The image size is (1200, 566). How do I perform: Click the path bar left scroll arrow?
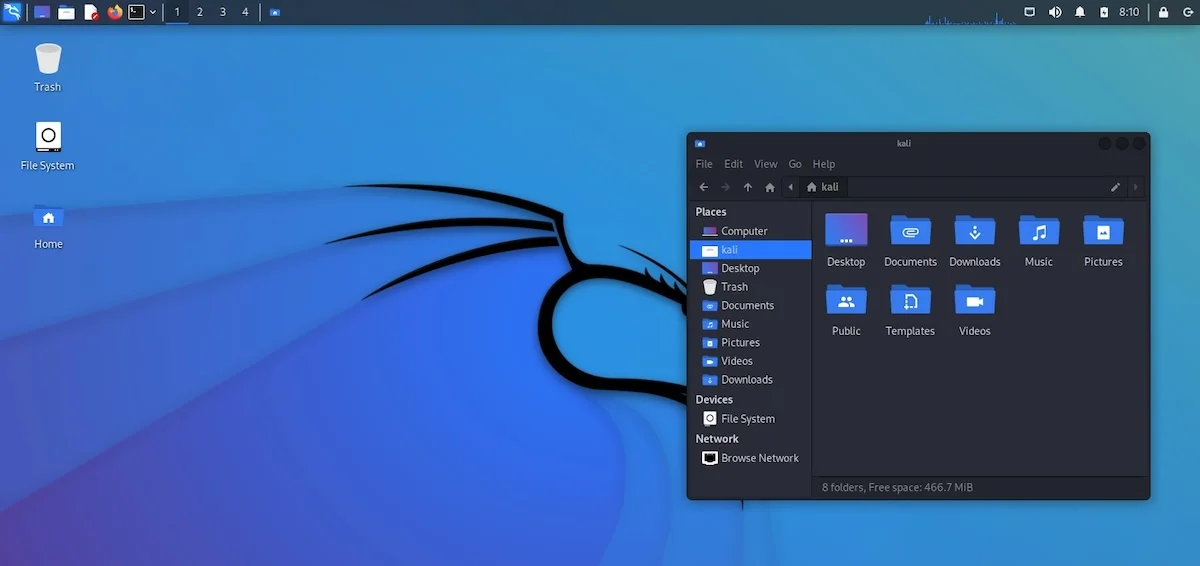[x=791, y=187]
